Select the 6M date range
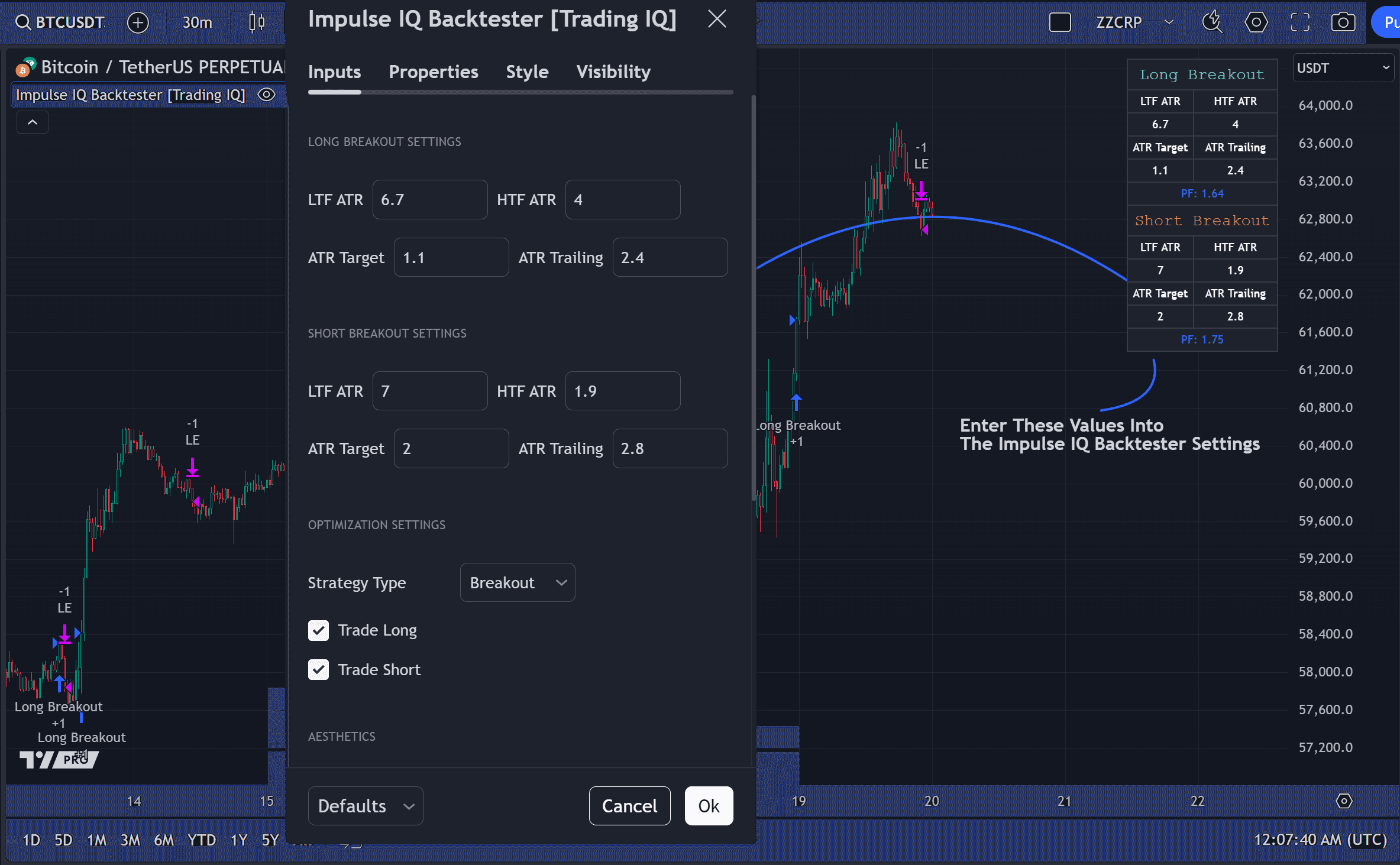 [x=164, y=840]
